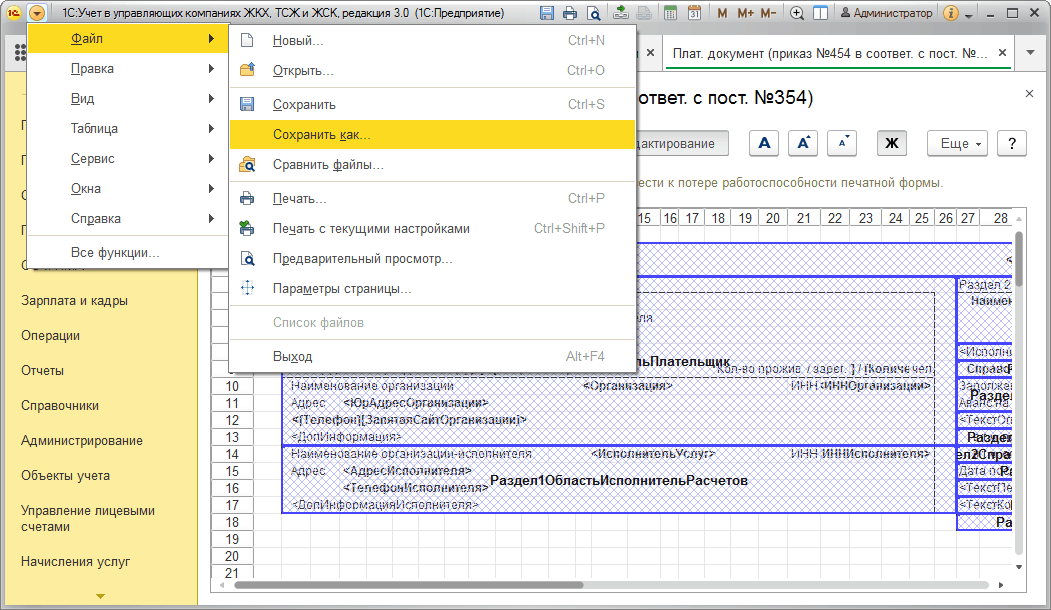The image size is (1051, 610).
Task: Click the spreadsheet vertical scrollbar thumb
Action: tap(1019, 259)
